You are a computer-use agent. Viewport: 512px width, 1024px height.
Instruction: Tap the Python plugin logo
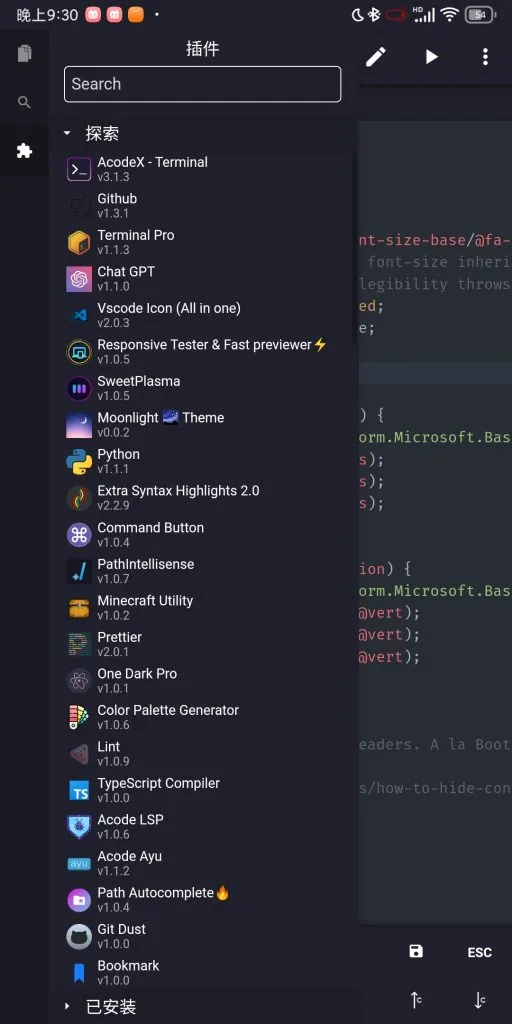(79, 462)
